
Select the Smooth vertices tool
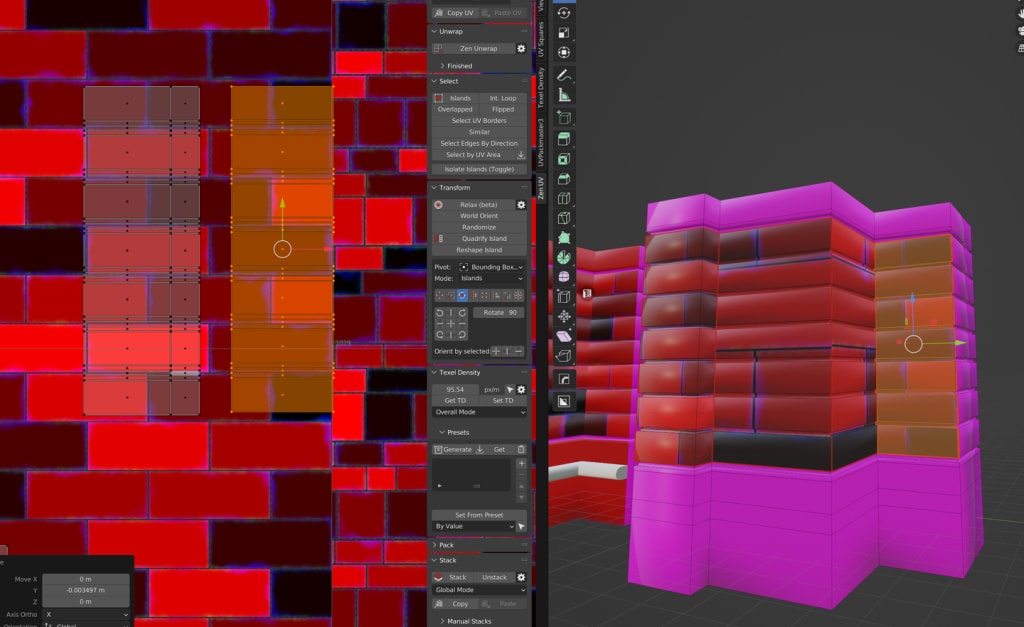564,277
